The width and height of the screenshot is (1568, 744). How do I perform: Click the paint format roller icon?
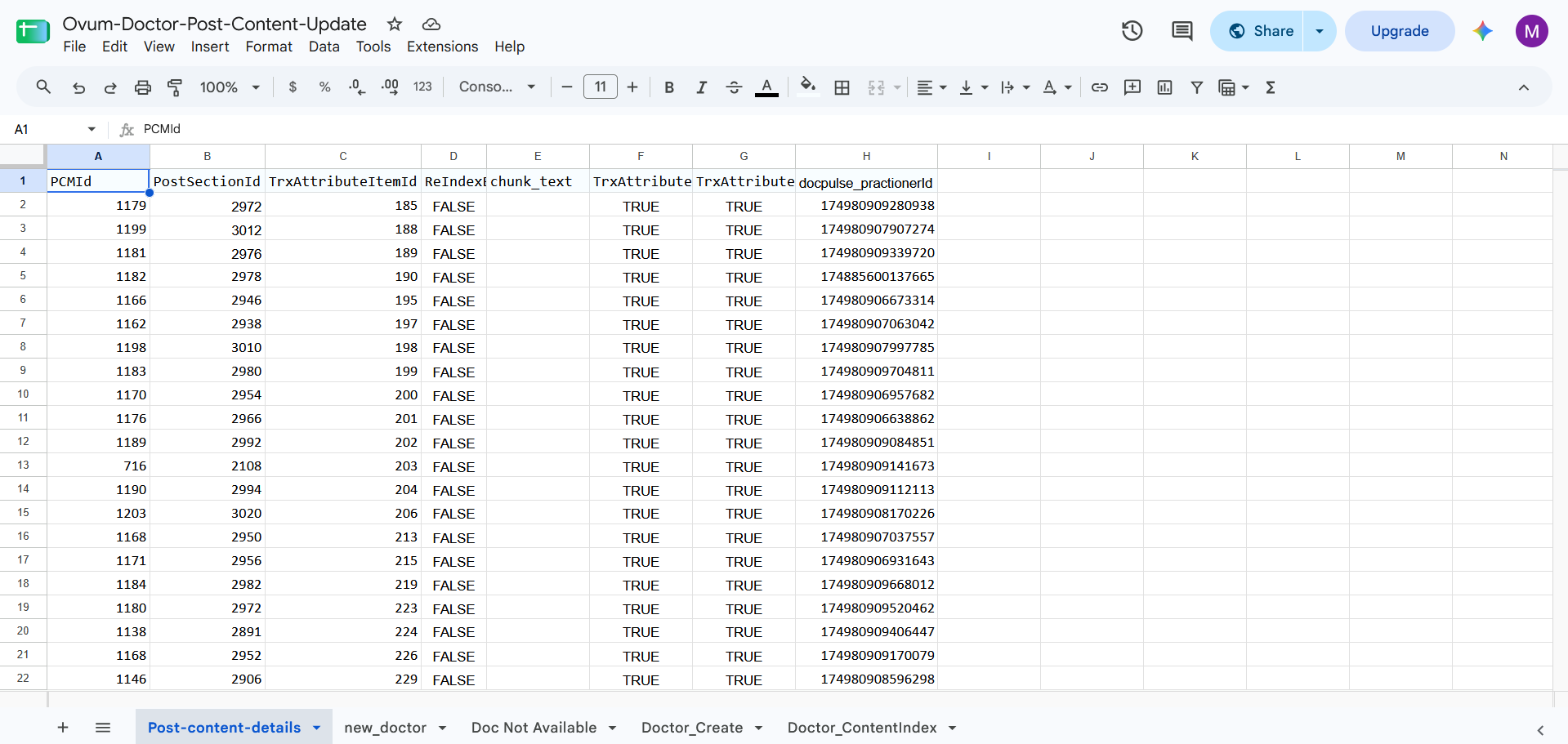click(175, 87)
